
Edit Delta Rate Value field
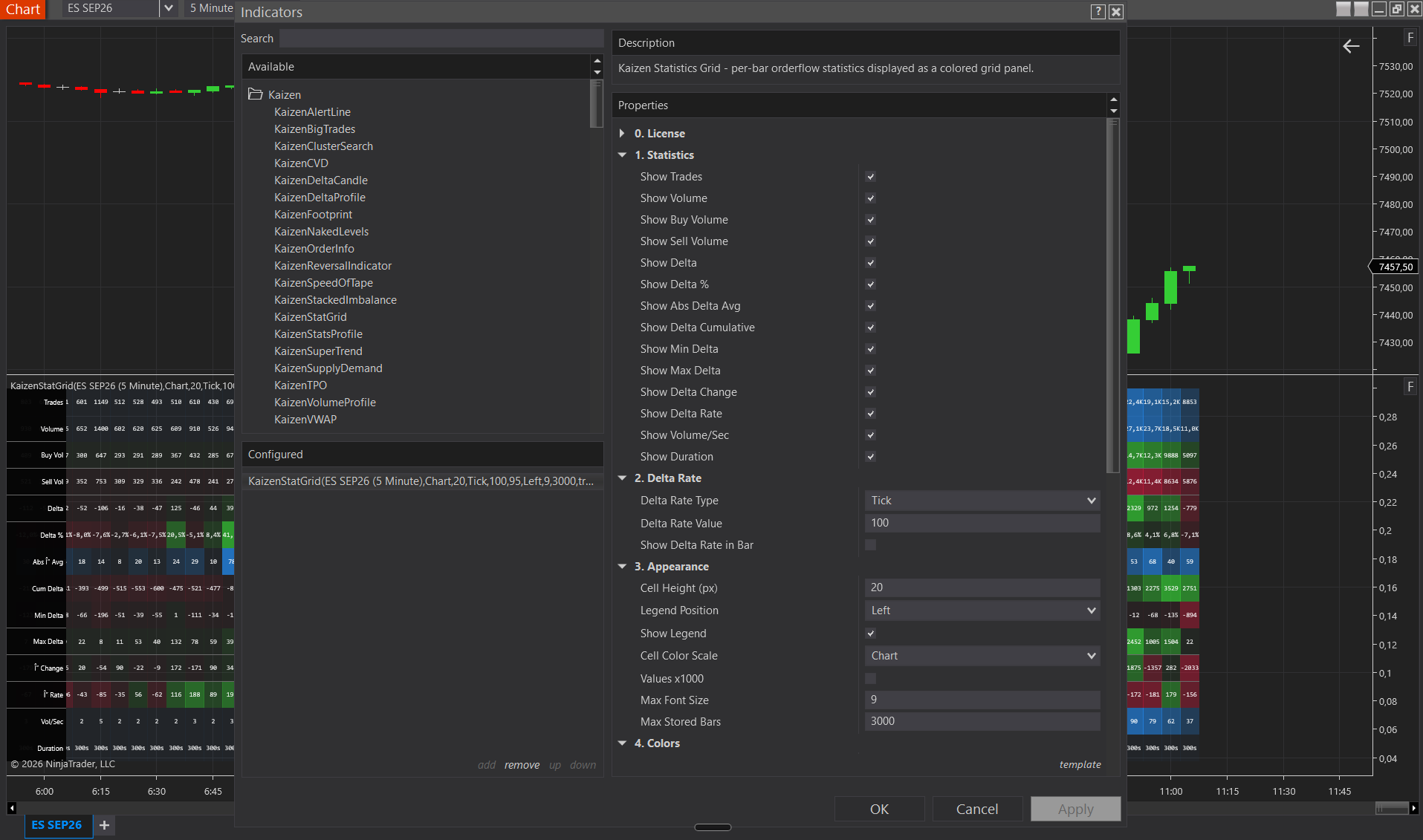(982, 523)
